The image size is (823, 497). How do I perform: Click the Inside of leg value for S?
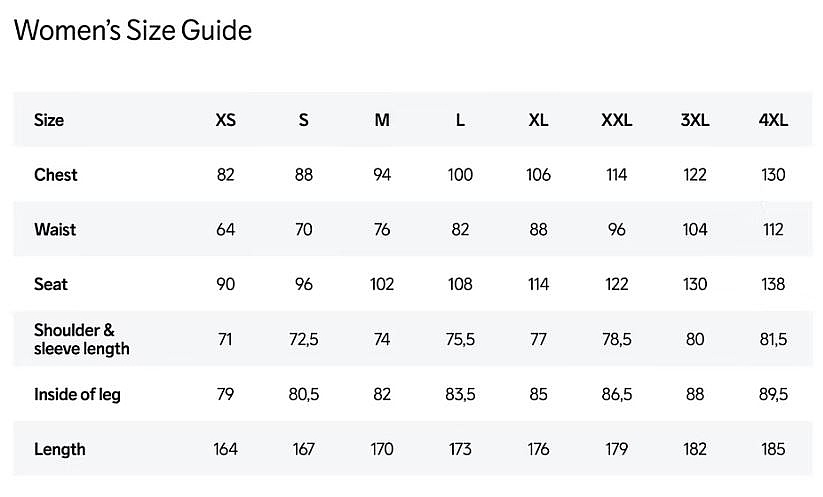tap(304, 394)
